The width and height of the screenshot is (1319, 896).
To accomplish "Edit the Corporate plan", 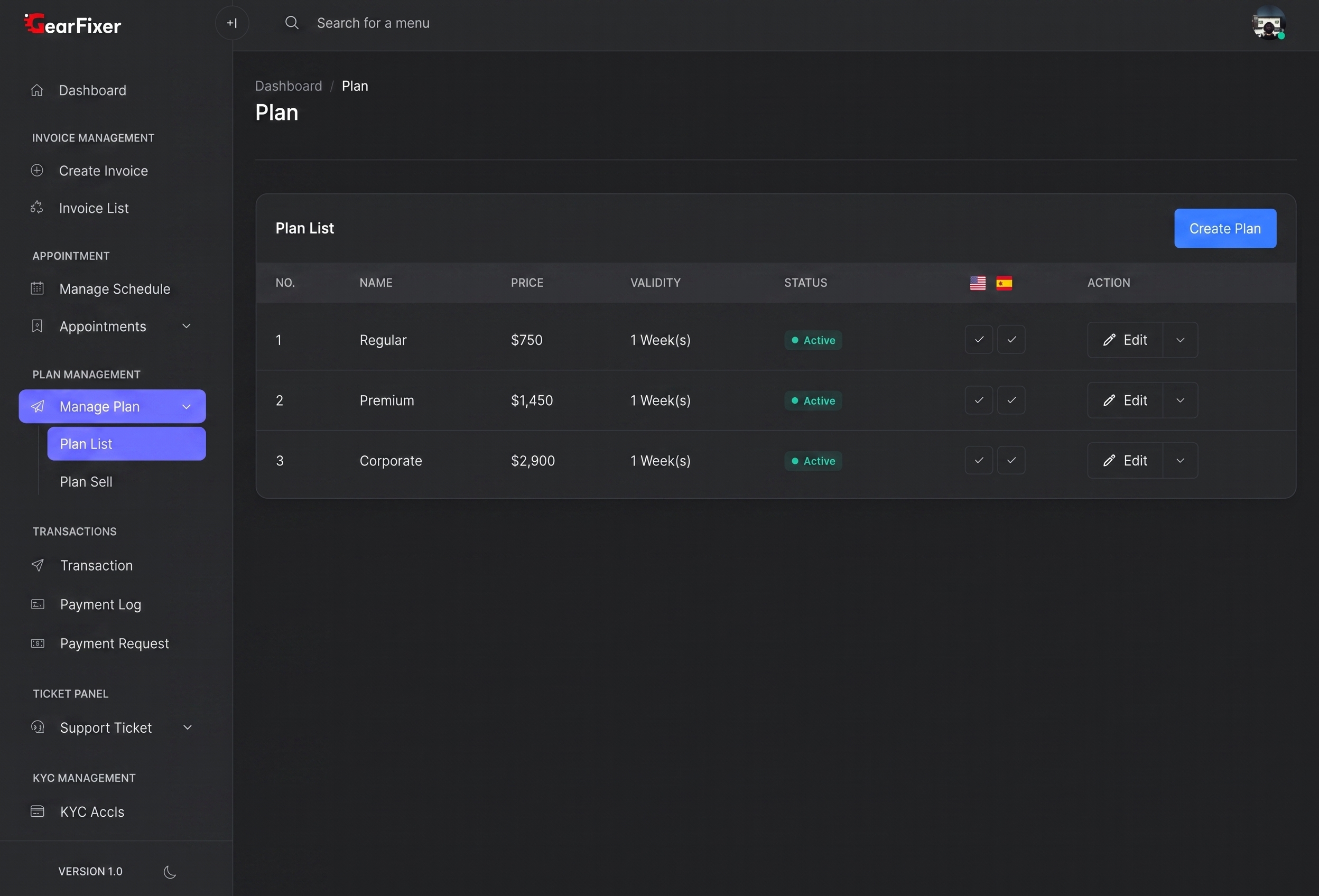I will 1125,460.
